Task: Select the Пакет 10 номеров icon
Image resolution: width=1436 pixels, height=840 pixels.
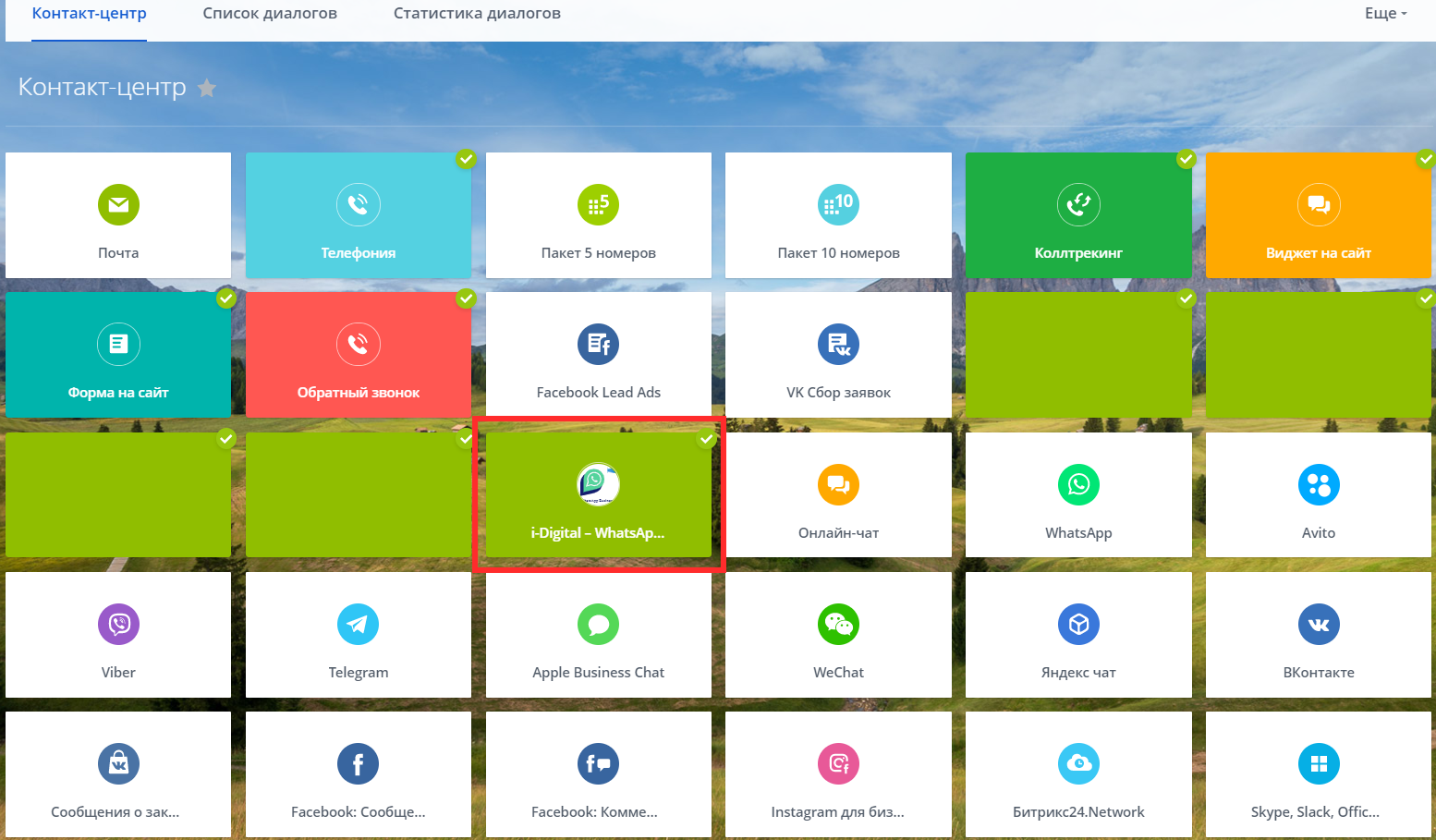Action: coord(839,204)
